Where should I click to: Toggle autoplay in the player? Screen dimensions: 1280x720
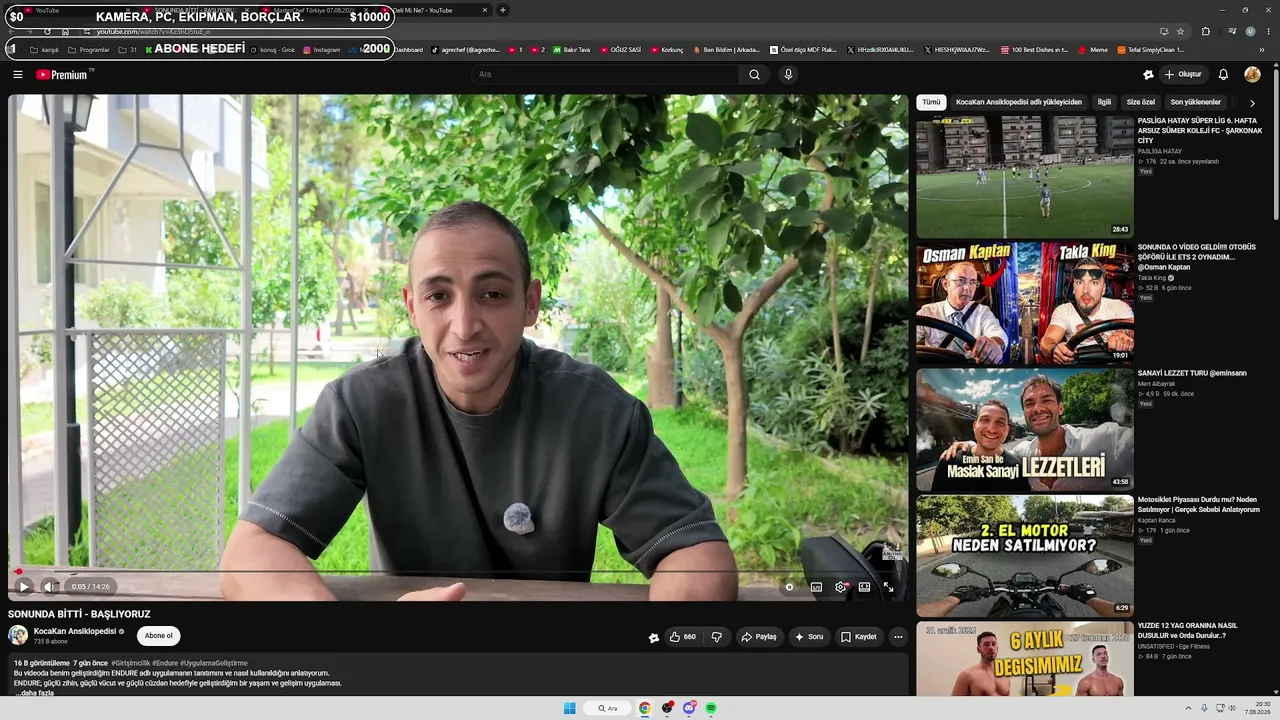(789, 587)
